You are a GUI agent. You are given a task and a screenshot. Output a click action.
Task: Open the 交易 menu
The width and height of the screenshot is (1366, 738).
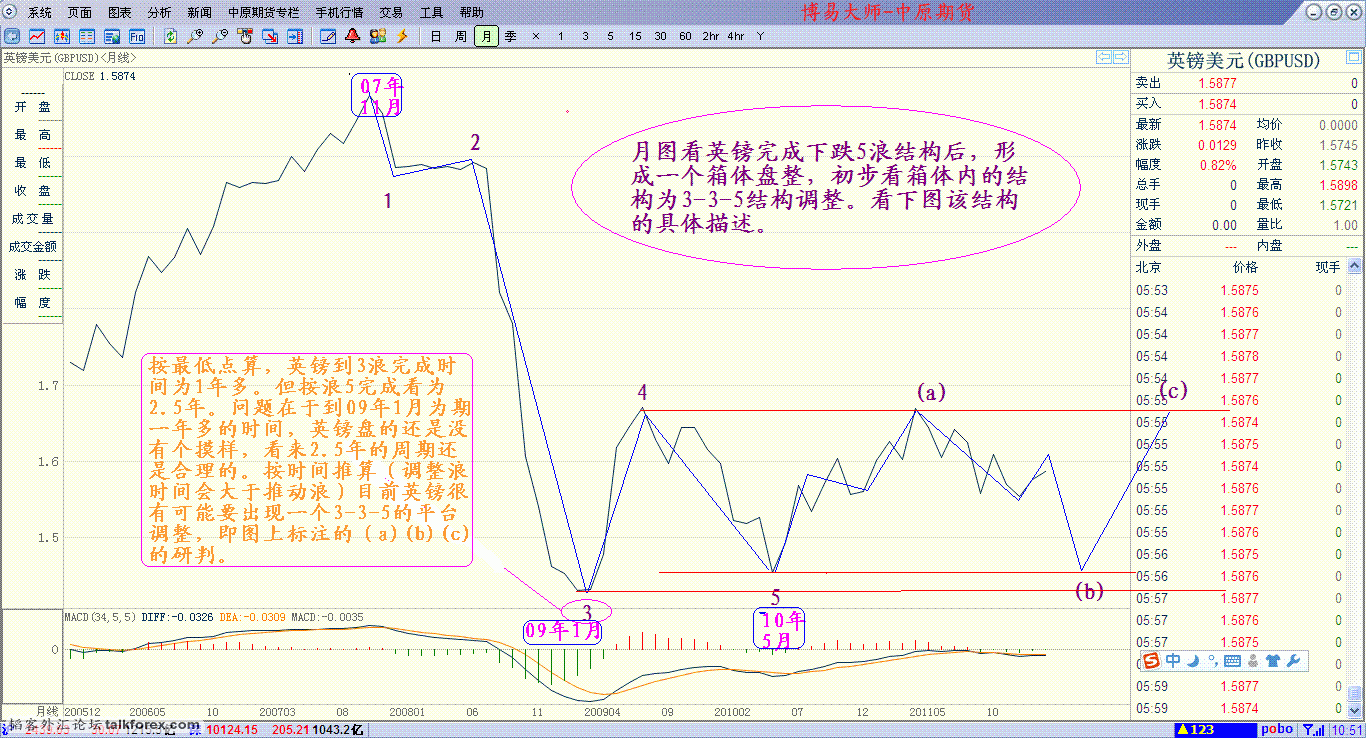(x=391, y=13)
